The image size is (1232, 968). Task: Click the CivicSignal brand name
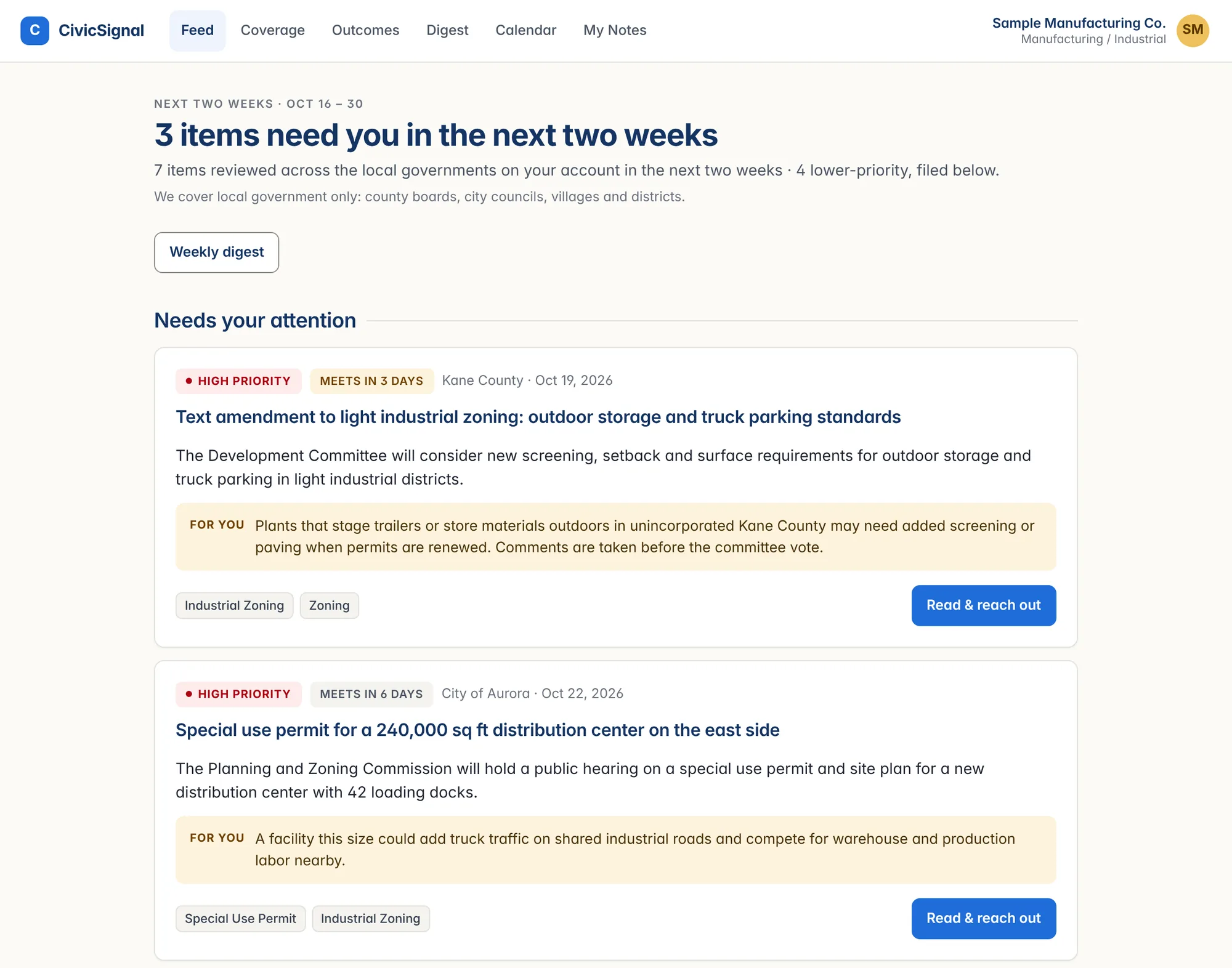101,30
